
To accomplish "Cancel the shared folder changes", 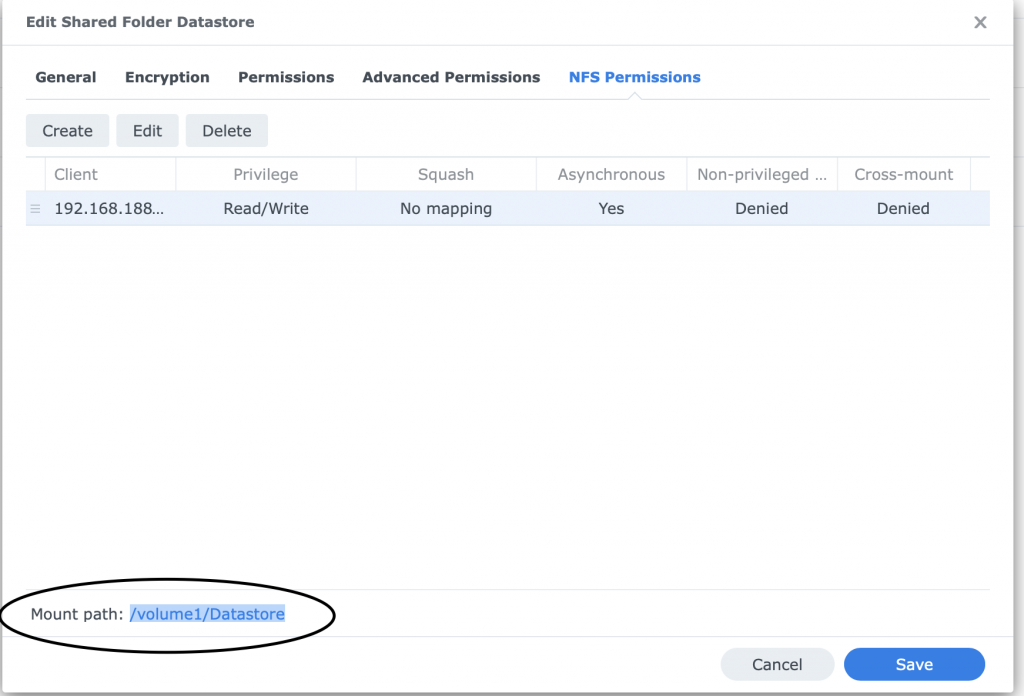I will (x=777, y=664).
